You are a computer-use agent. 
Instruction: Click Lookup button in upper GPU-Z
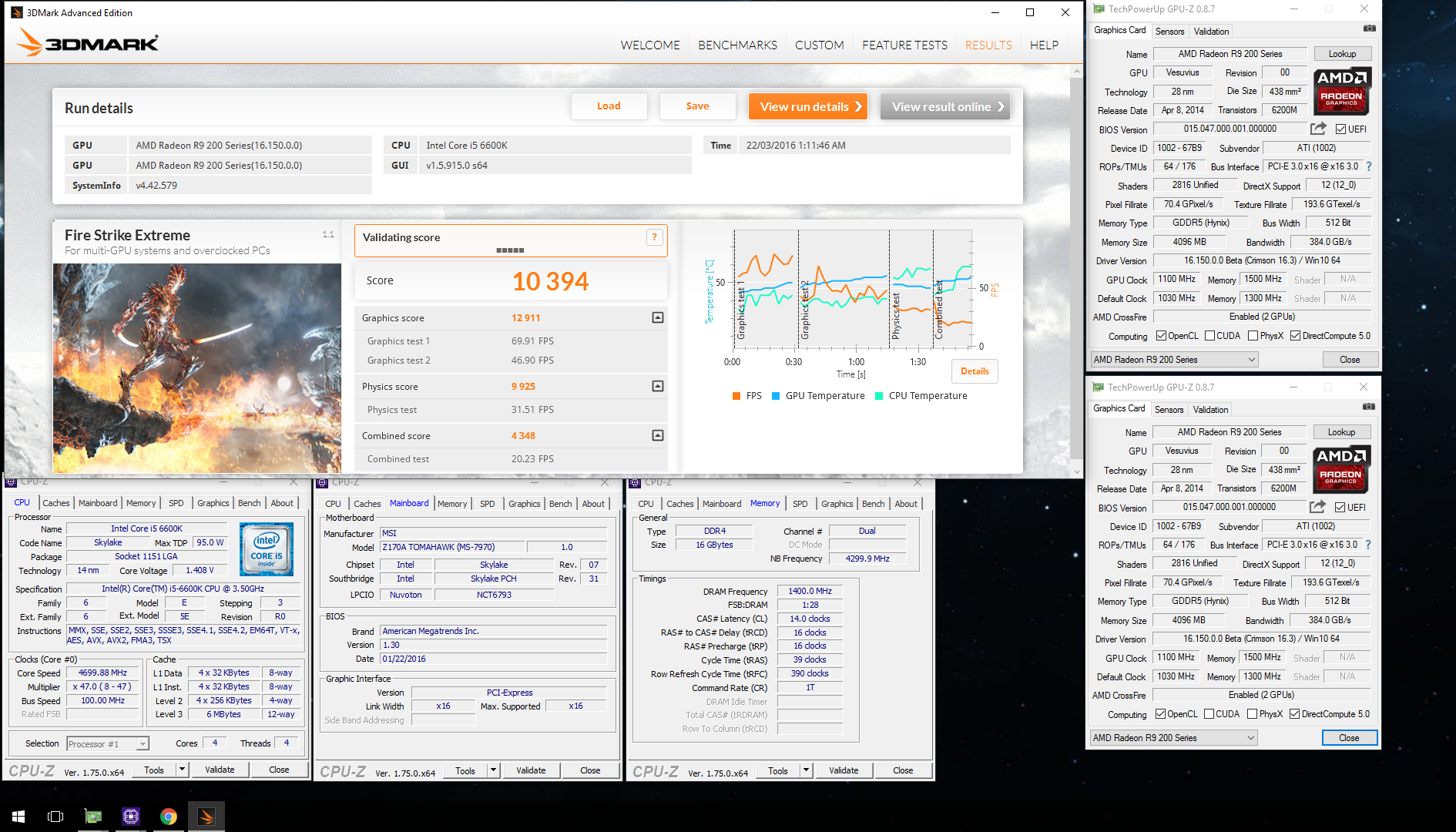[1342, 54]
